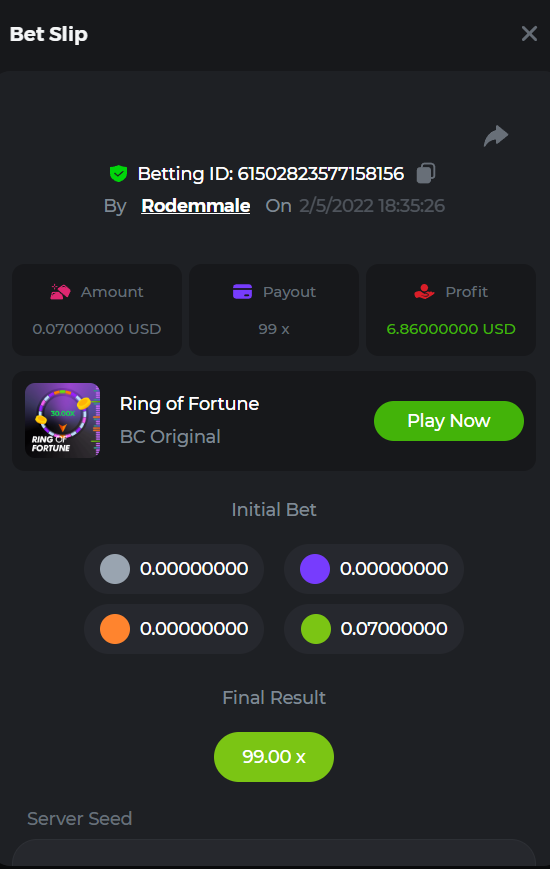
Task: Select the gray color bet circle
Action: [x=115, y=569]
